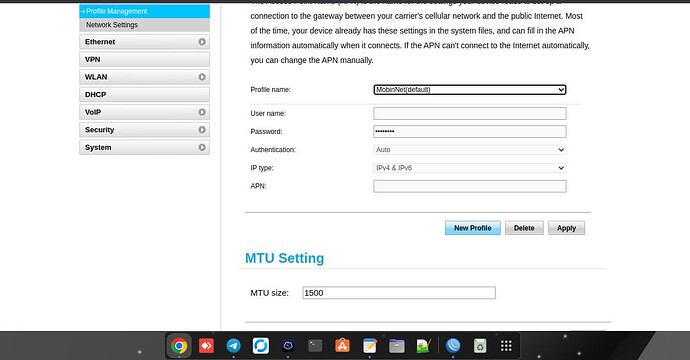Screen dimensions: 690x360
Task: Open the DHCP sidebar section
Action: [x=144, y=95]
